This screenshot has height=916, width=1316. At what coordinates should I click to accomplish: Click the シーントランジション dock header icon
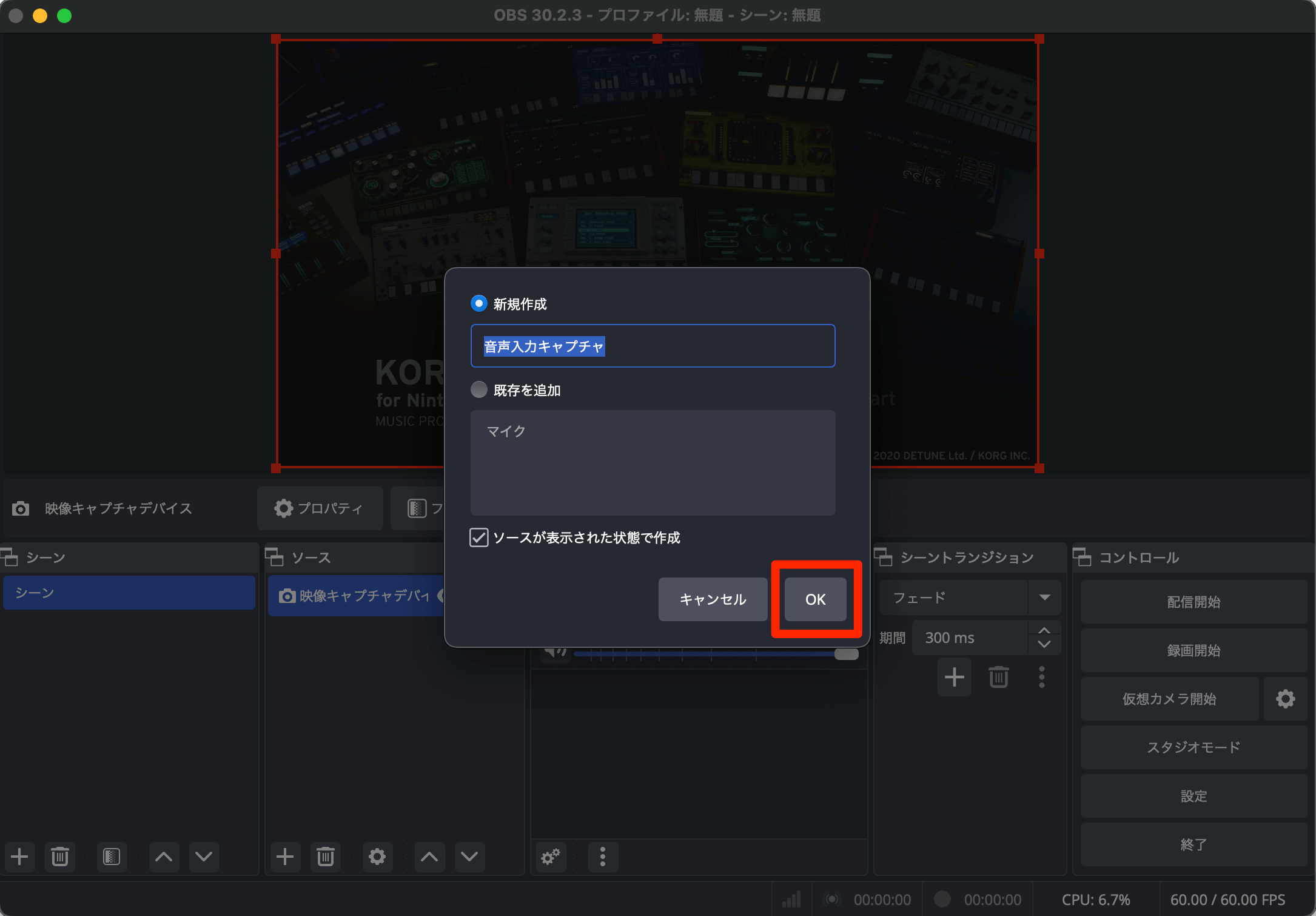883,557
